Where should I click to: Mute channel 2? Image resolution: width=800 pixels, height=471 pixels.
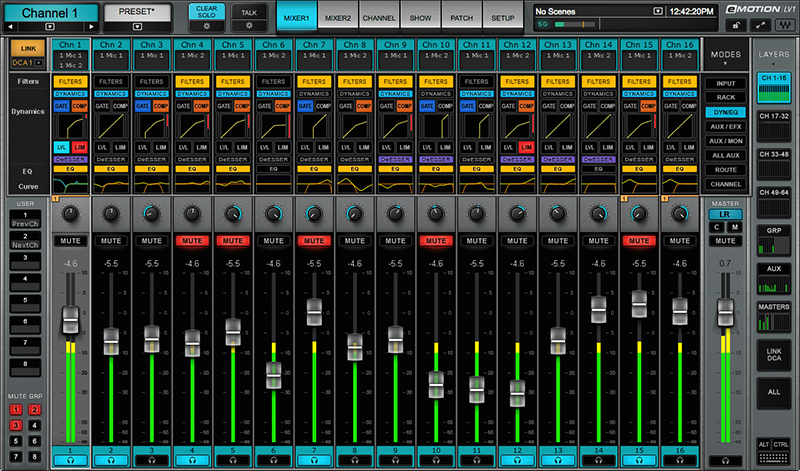pyautogui.click(x=111, y=241)
